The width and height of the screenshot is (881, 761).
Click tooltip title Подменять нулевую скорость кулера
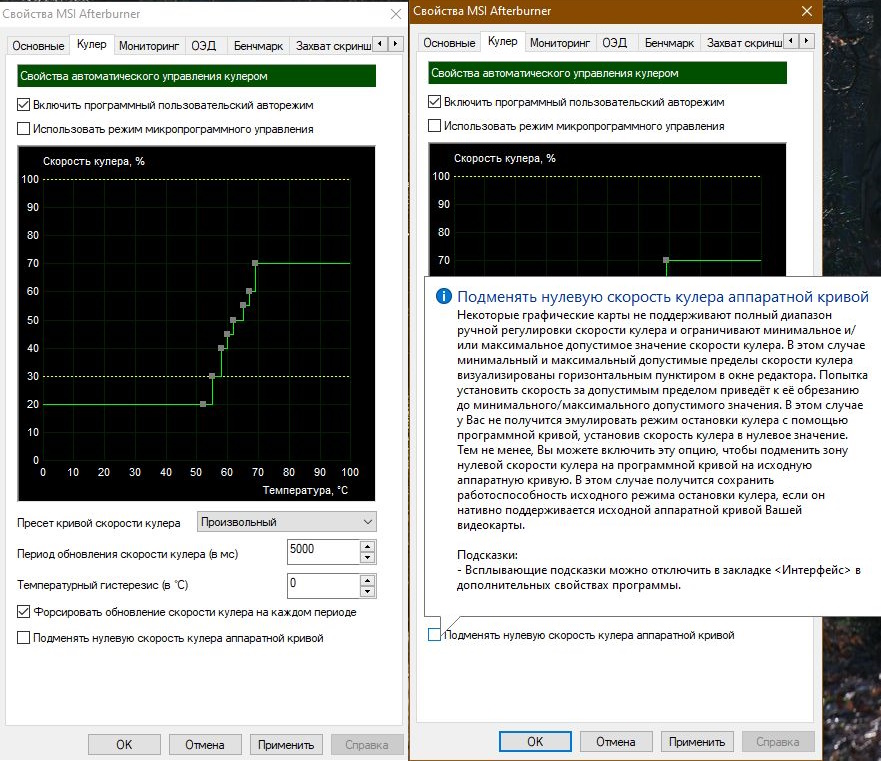(x=663, y=297)
